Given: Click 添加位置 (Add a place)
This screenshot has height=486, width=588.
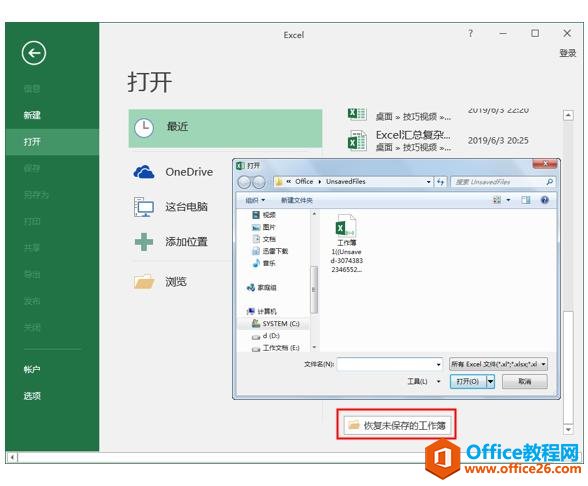Looking at the screenshot, I should [x=186, y=242].
